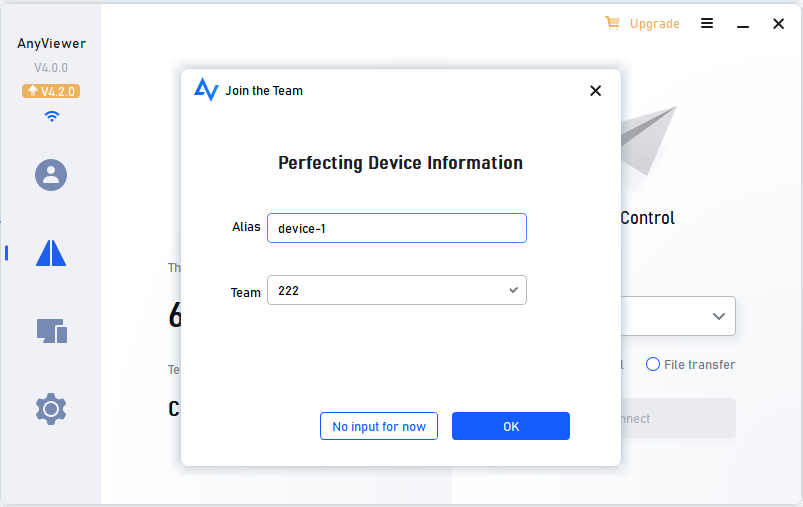This screenshot has height=507, width=803.
Task: Click the Upgrade shopping cart icon
Action: [x=612, y=23]
